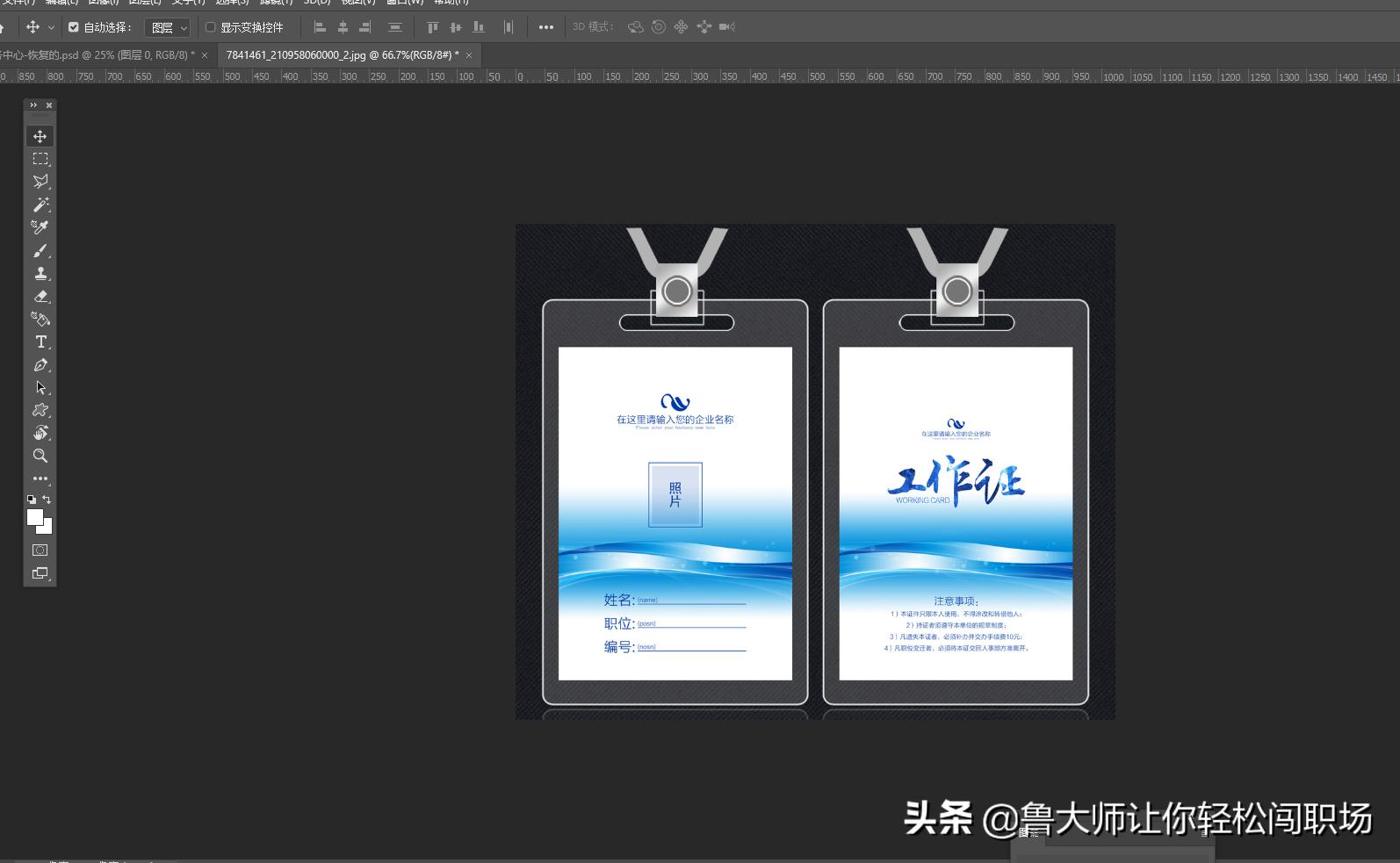The image size is (1400, 863).
Task: Close the 恢复的.psd document tab
Action: (x=205, y=54)
